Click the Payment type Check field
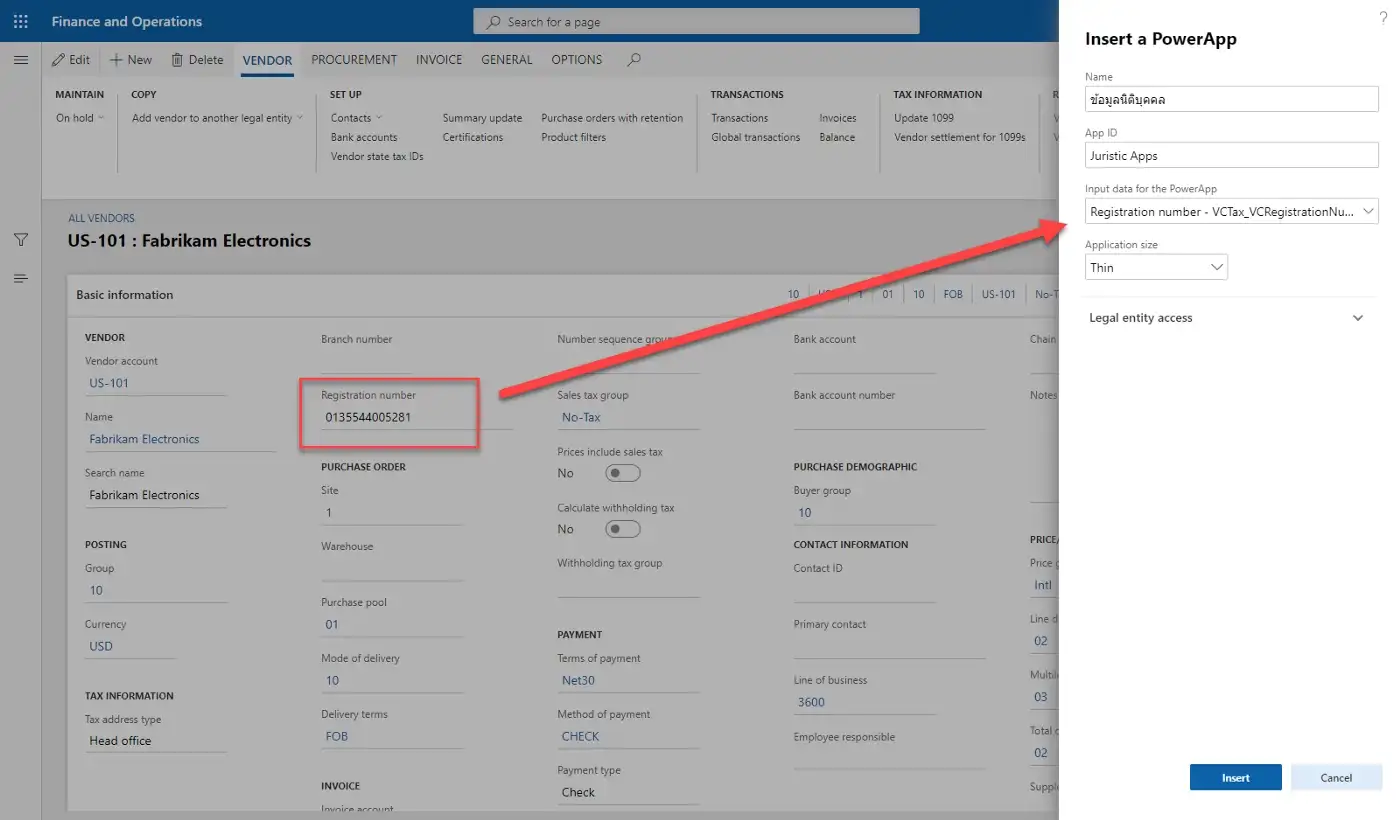 coord(628,792)
